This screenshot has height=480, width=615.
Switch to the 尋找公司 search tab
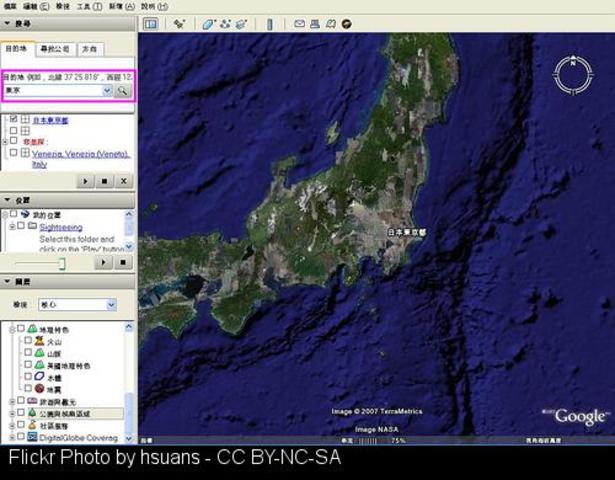55,49
